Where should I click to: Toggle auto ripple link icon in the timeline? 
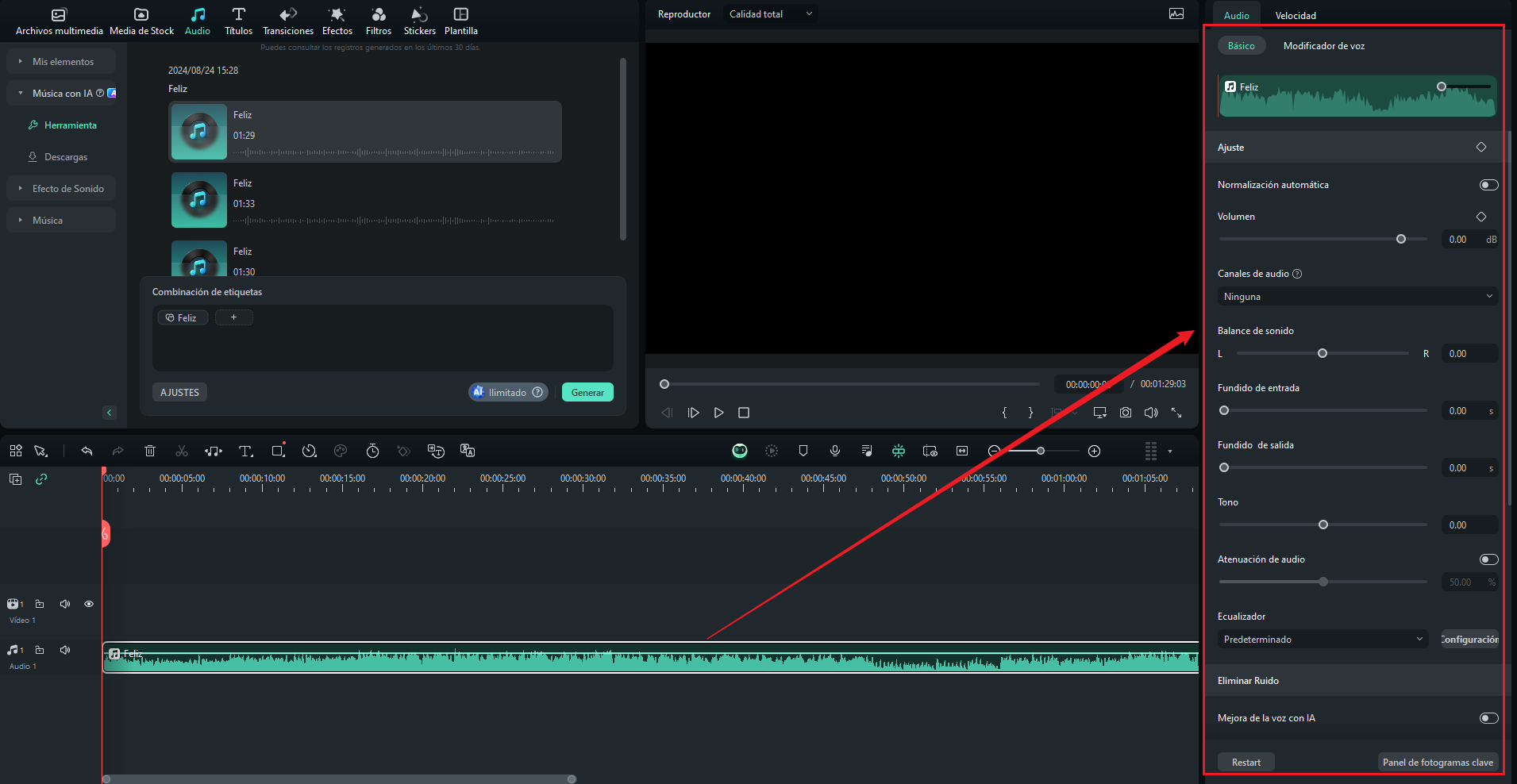(x=41, y=478)
